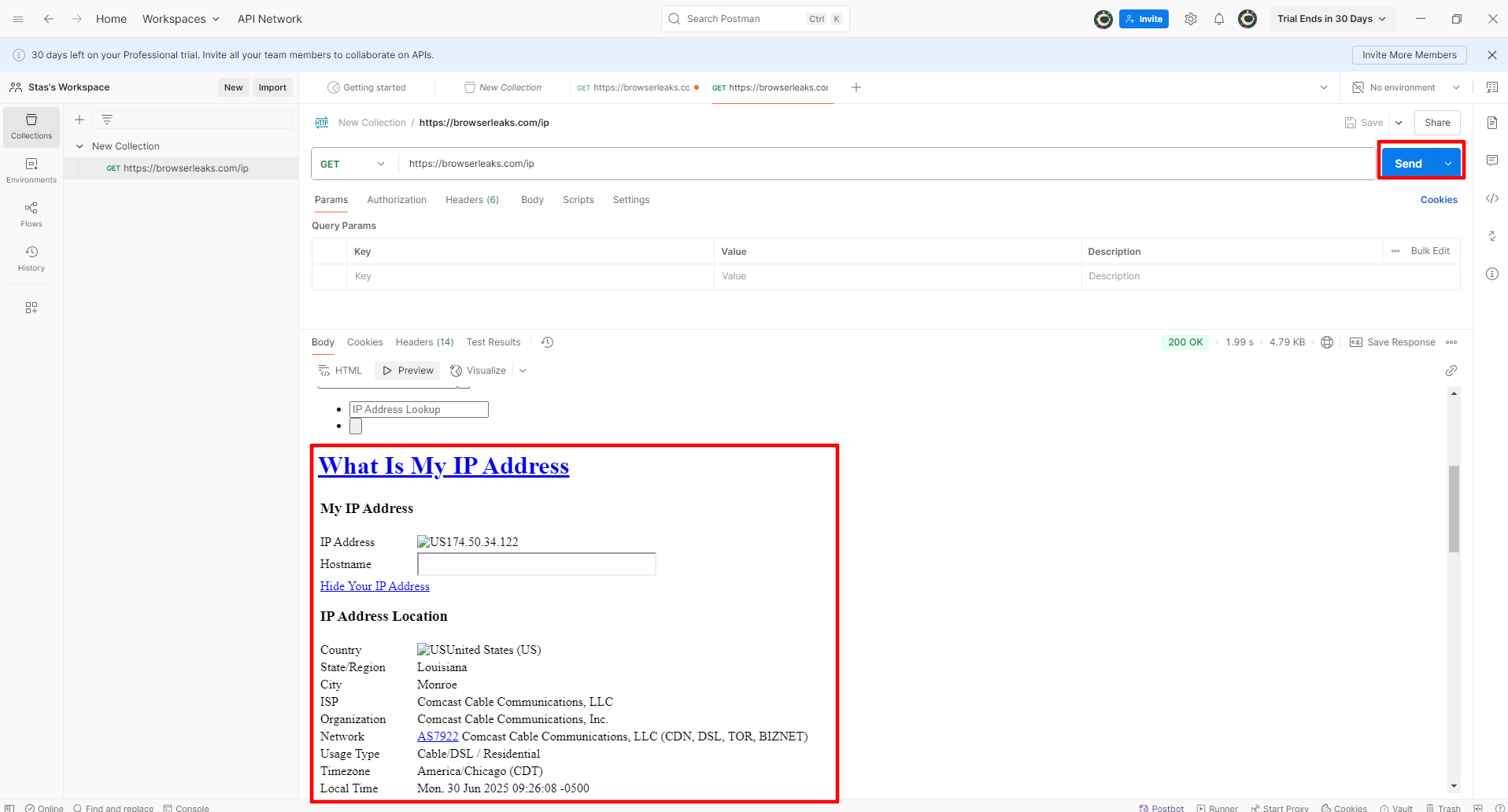Open the Workspaces dropdown menu

point(180,19)
